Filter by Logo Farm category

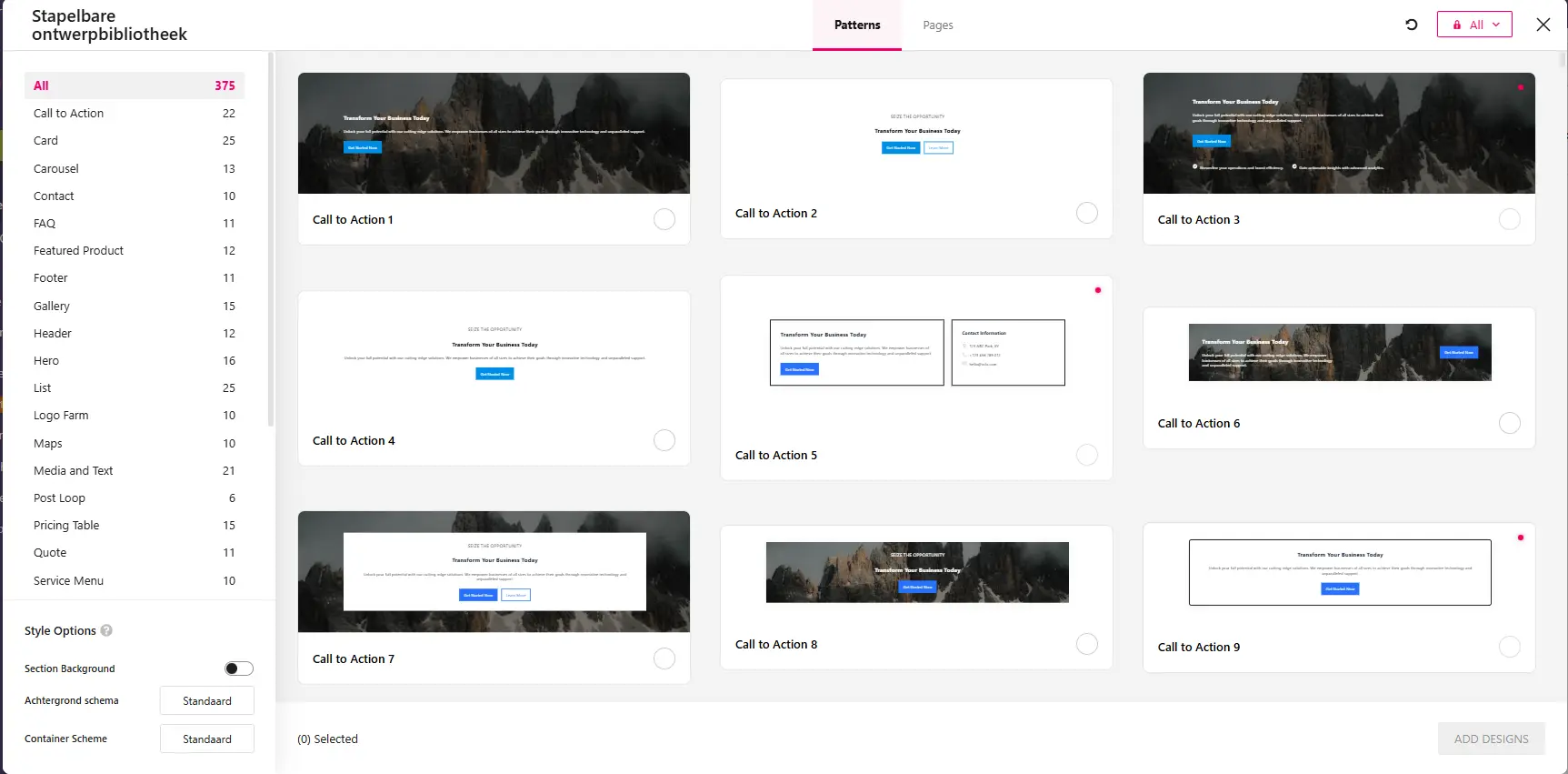(135, 415)
